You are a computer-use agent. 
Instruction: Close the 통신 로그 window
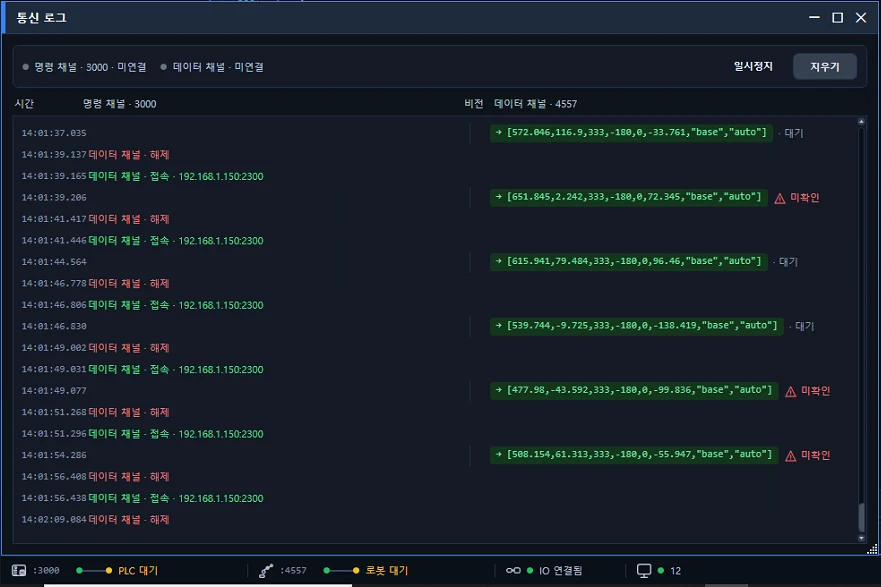coord(861,18)
